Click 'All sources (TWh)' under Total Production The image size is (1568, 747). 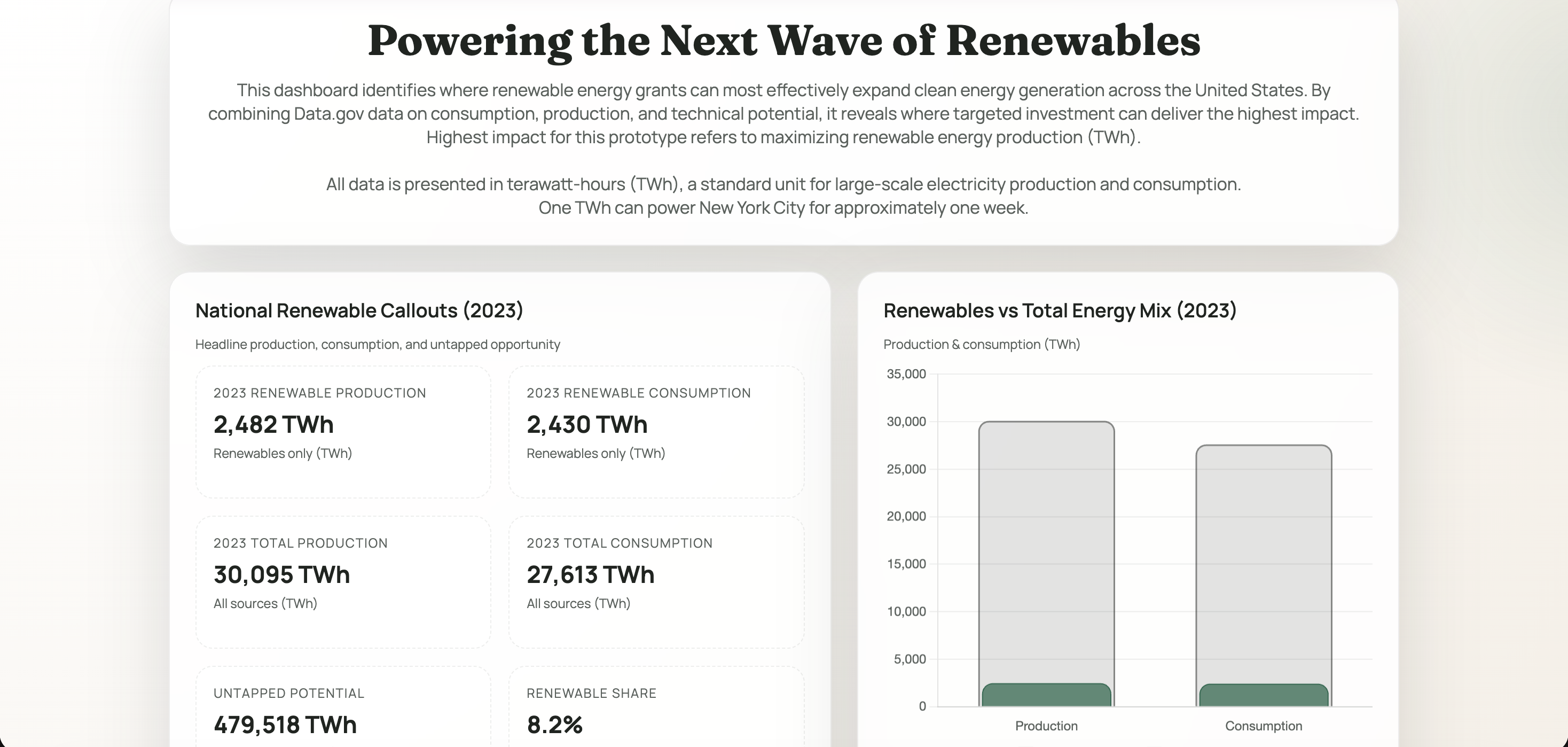click(x=265, y=603)
